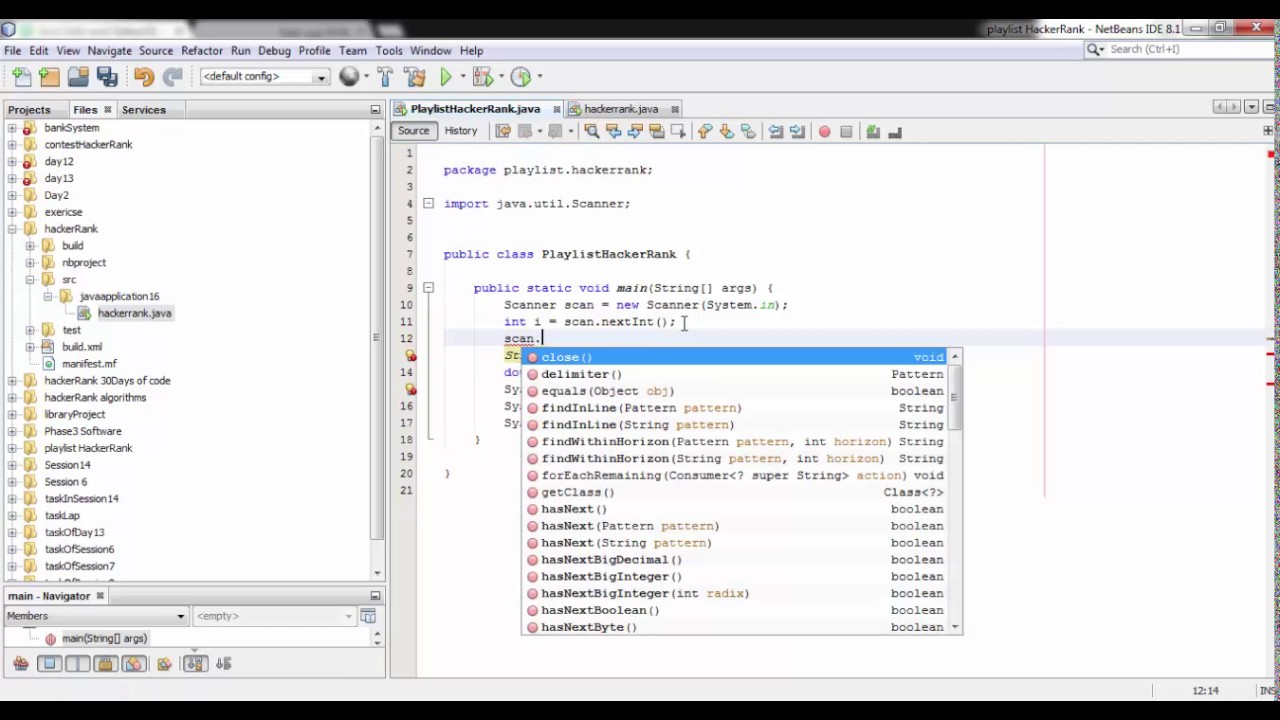The width and height of the screenshot is (1280, 720).
Task: Click the globe browser icon
Action: (349, 76)
